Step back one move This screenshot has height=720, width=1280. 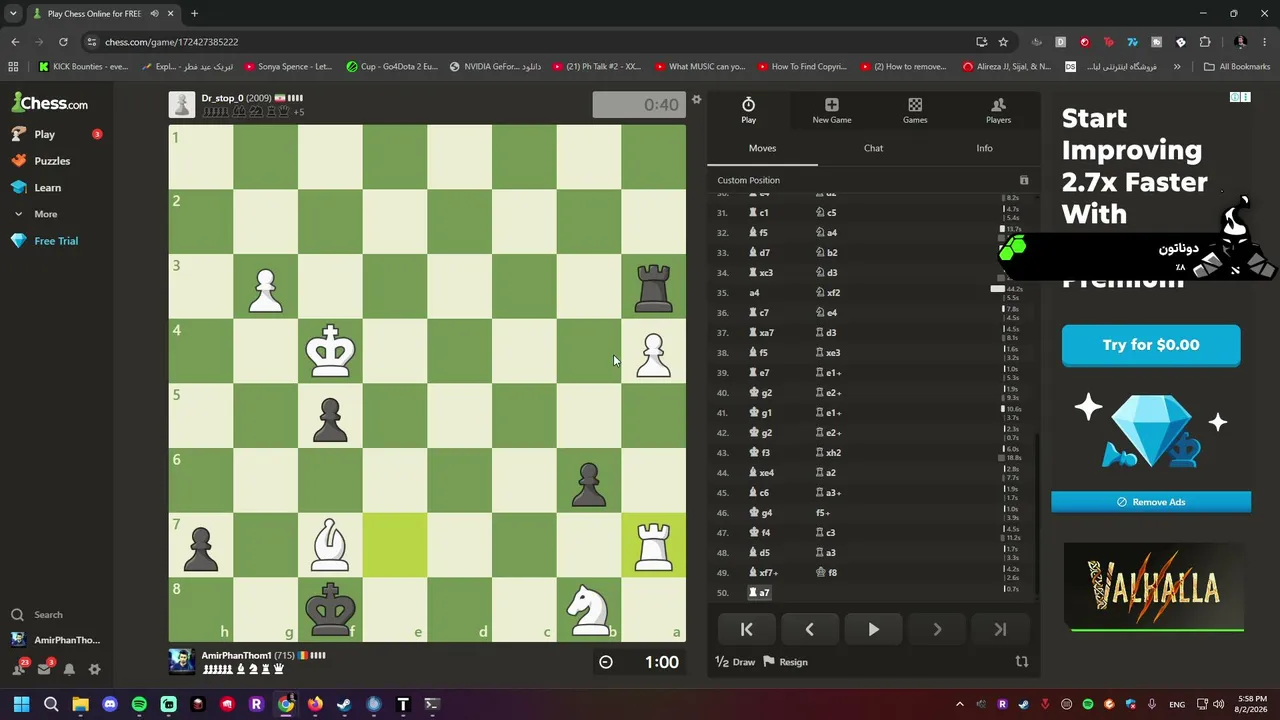click(x=809, y=629)
